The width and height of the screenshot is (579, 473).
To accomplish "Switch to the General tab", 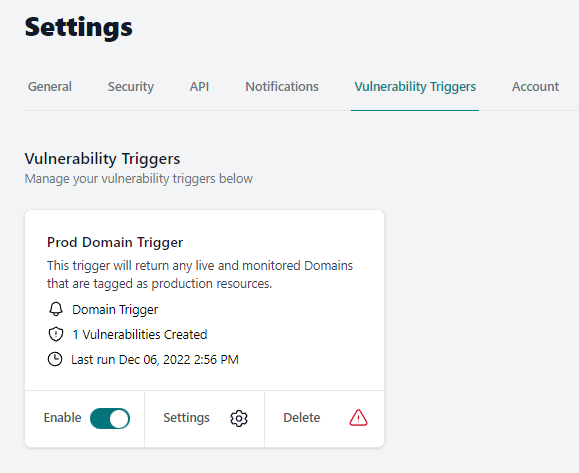I will pyautogui.click(x=50, y=86).
